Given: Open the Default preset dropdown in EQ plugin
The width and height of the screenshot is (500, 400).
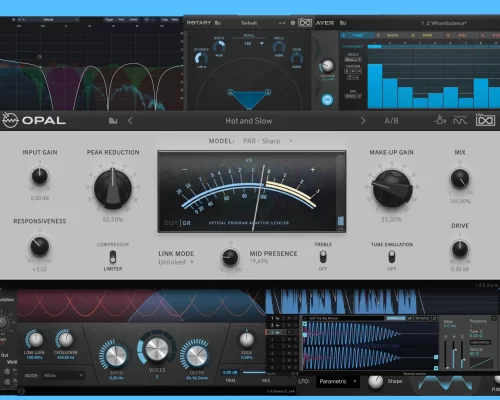Looking at the screenshot, I should (48, 20).
